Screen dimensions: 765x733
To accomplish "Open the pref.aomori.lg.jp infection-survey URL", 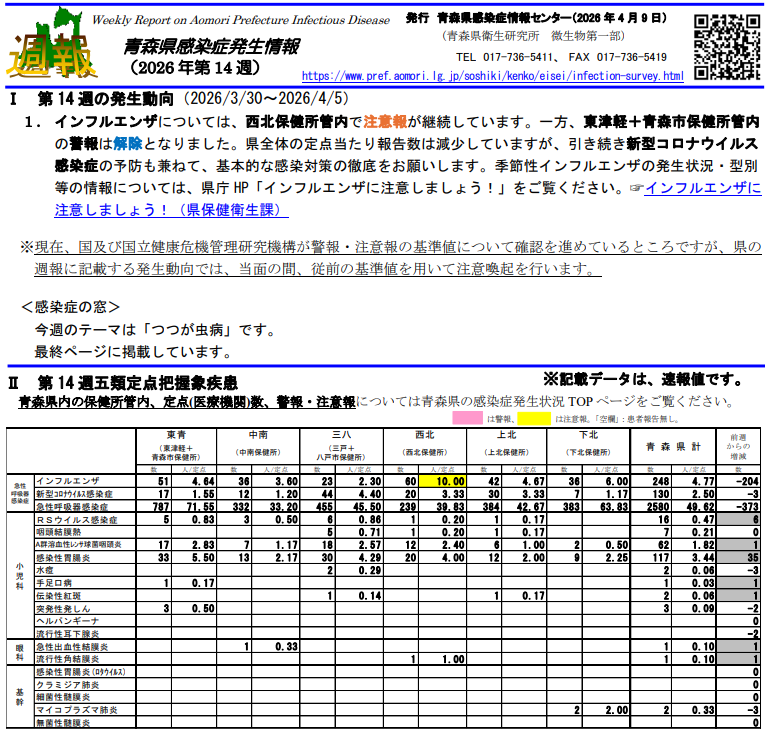I will (492, 75).
